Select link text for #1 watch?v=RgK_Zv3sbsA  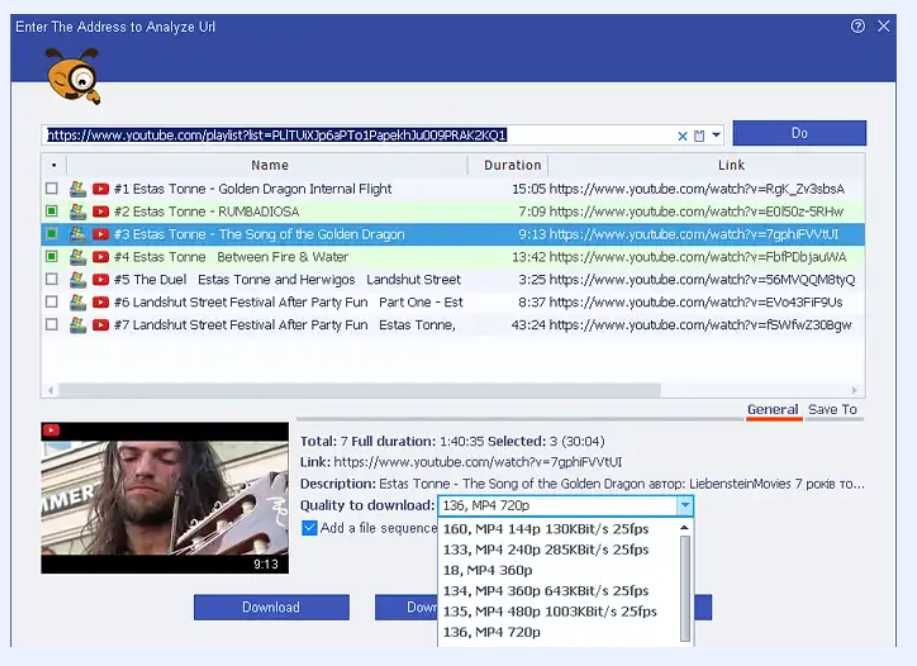pos(697,189)
